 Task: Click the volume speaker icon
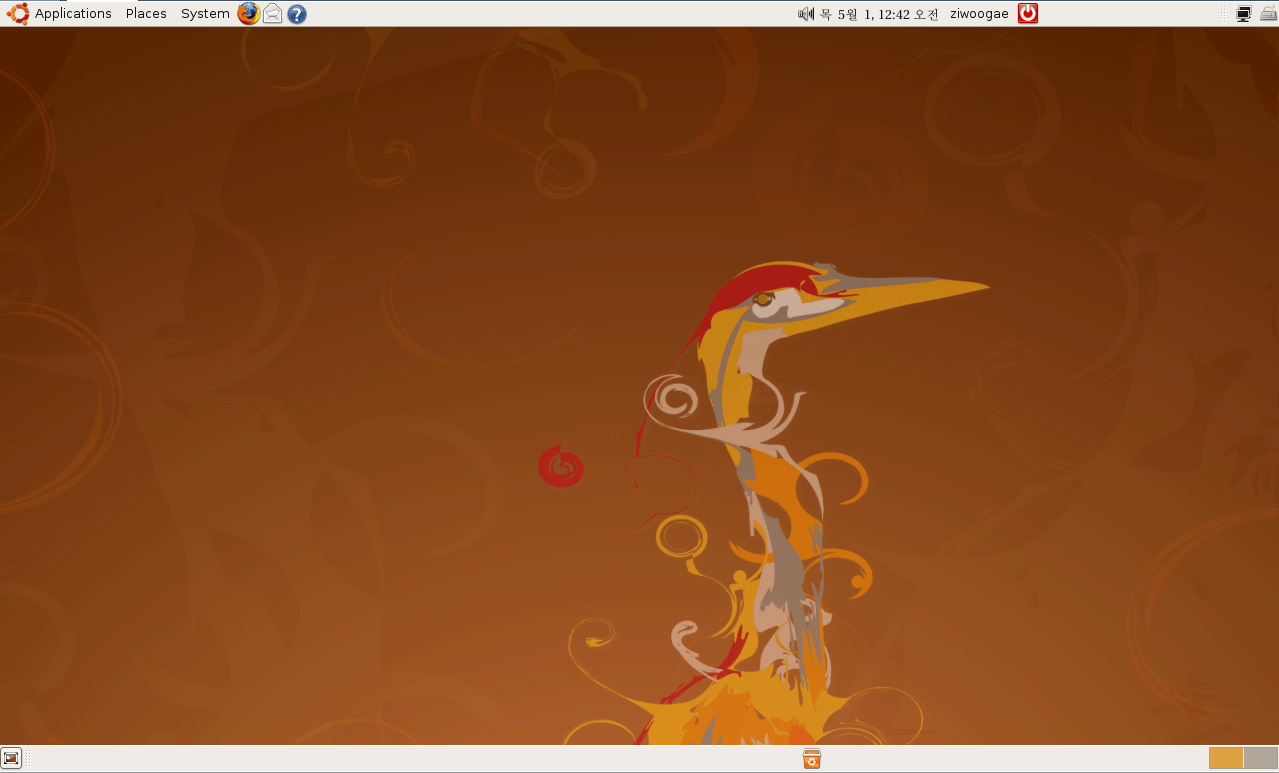(x=806, y=14)
